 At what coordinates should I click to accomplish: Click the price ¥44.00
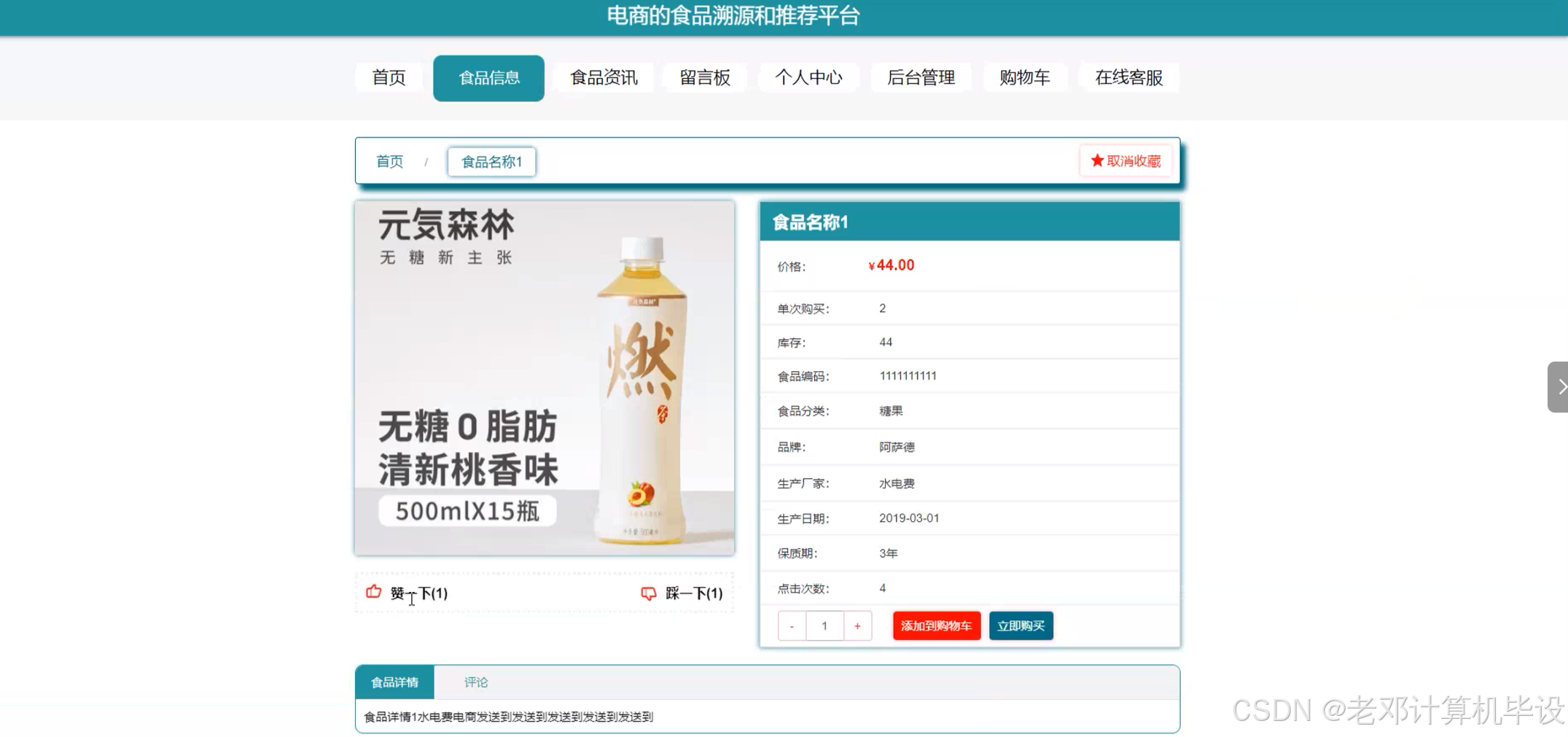(891, 265)
